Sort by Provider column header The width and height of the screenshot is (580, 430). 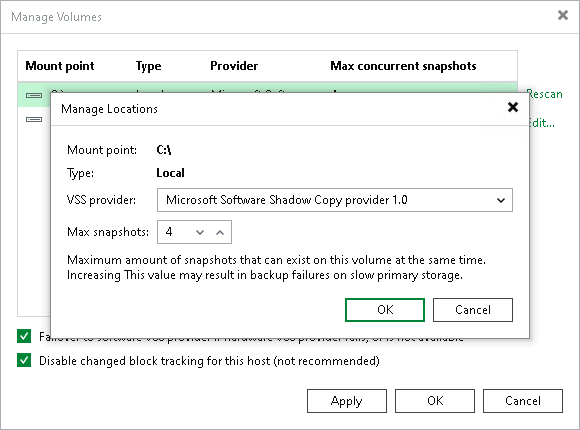coord(234,66)
